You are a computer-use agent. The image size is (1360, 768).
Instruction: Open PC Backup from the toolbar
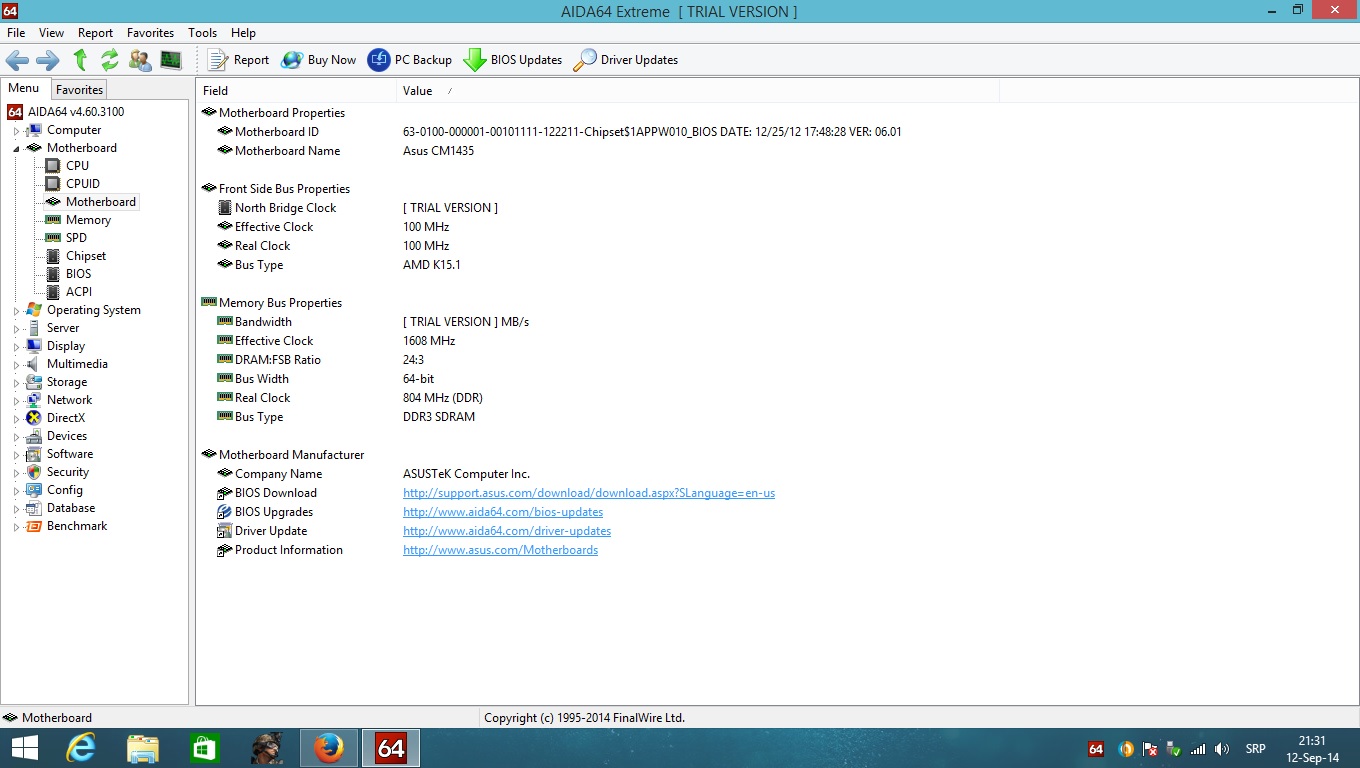click(x=410, y=60)
